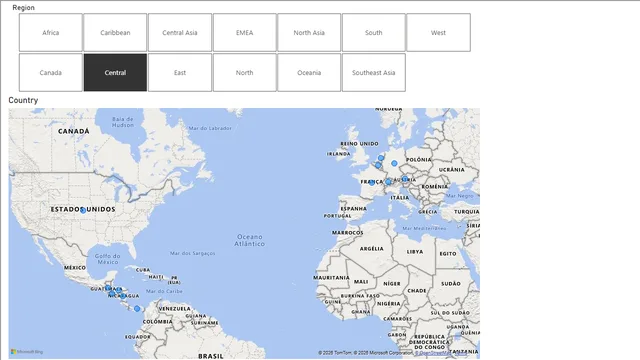This screenshot has width=640, height=360.
Task: Click the SUDÃO label on the map
Action: tap(451, 284)
